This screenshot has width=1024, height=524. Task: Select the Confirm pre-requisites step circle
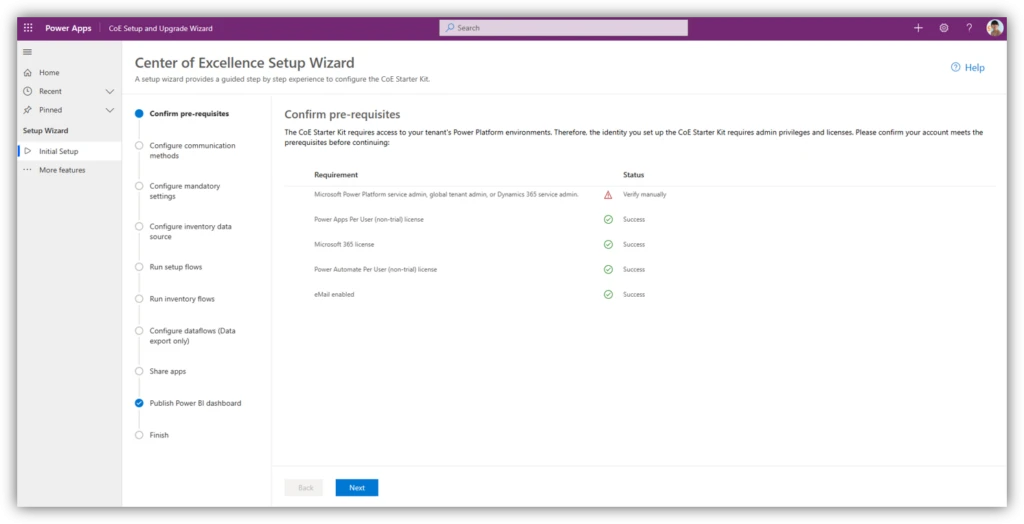tap(139, 114)
